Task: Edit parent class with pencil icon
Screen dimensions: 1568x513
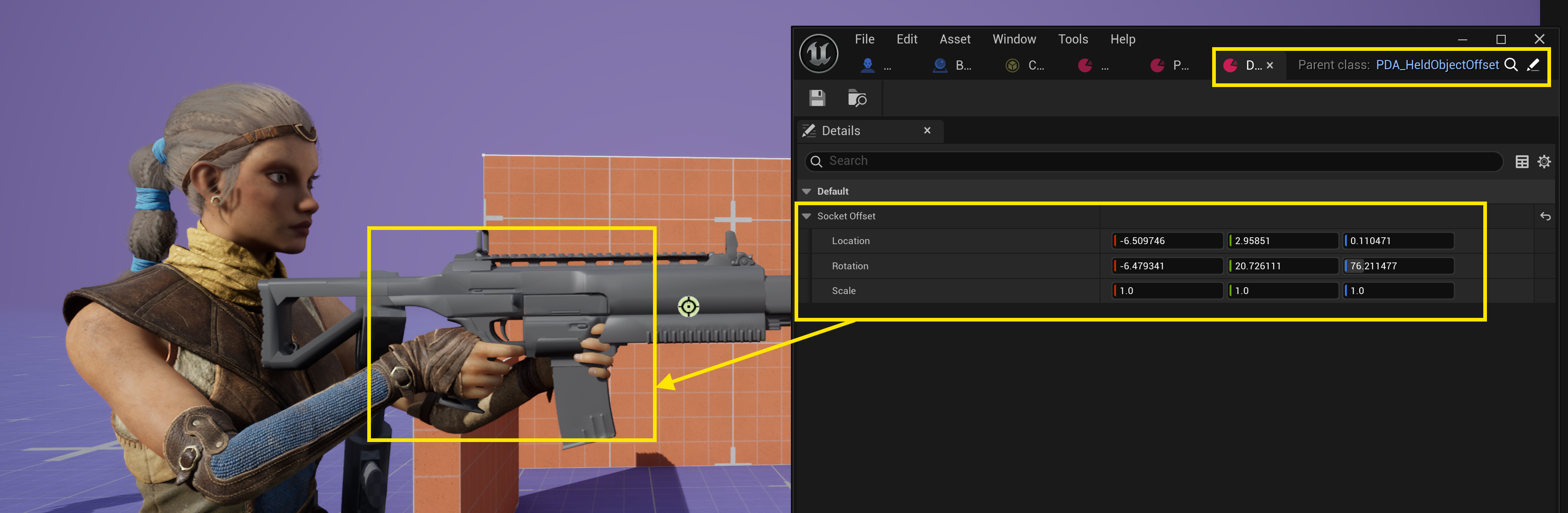Action: tap(1533, 65)
